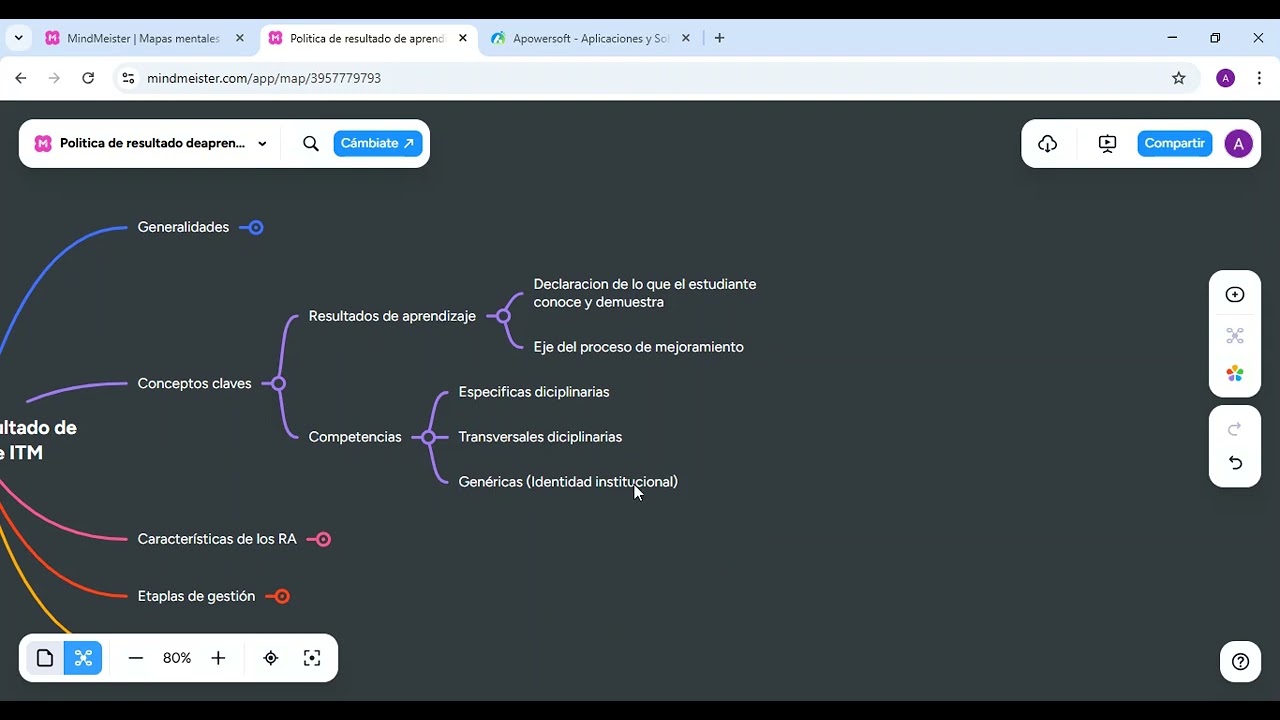Image resolution: width=1280 pixels, height=720 pixels.
Task: Zoom out with the minus button
Action: pos(136,658)
